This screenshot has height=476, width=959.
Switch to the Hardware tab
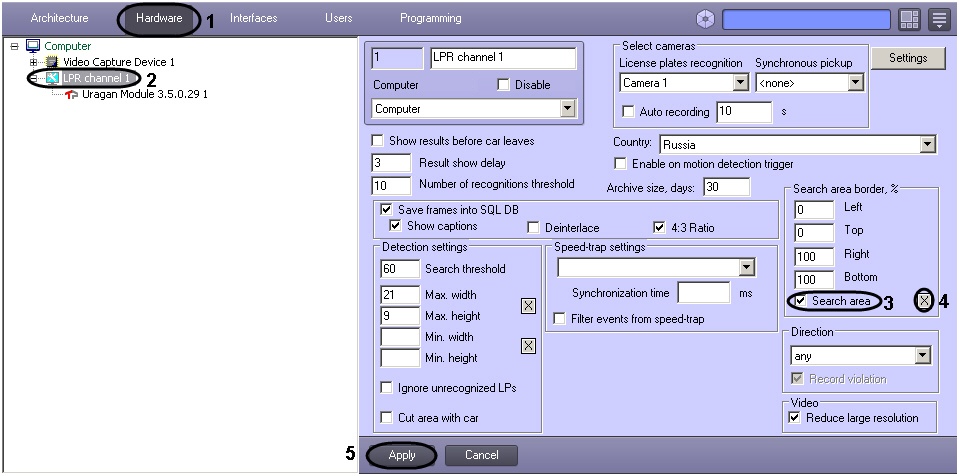click(x=159, y=18)
